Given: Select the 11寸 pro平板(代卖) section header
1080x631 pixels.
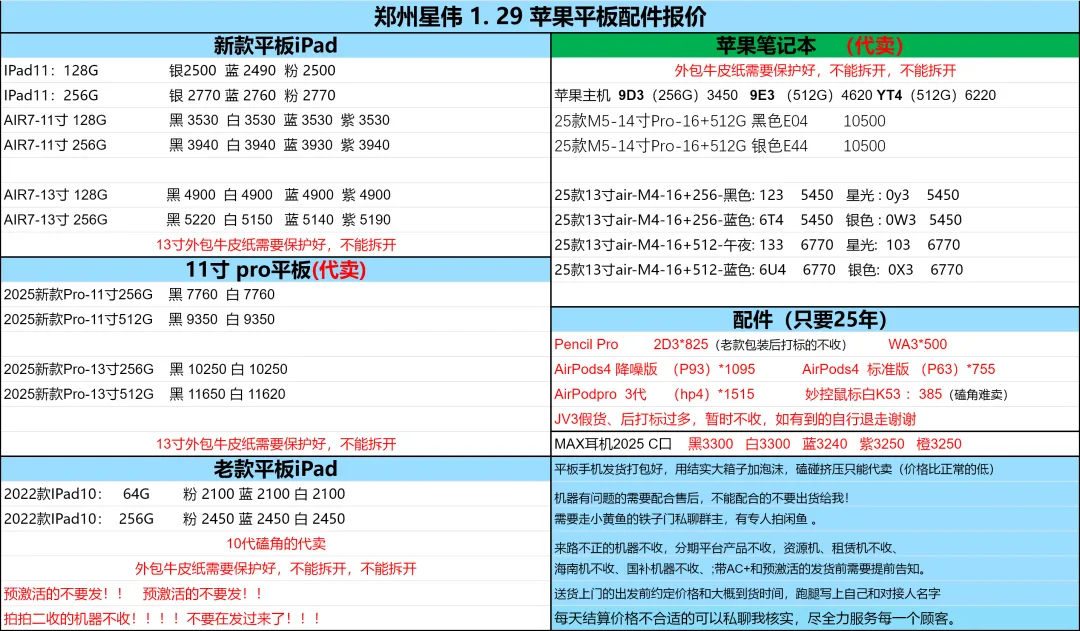Looking at the screenshot, I should click(x=276, y=269).
